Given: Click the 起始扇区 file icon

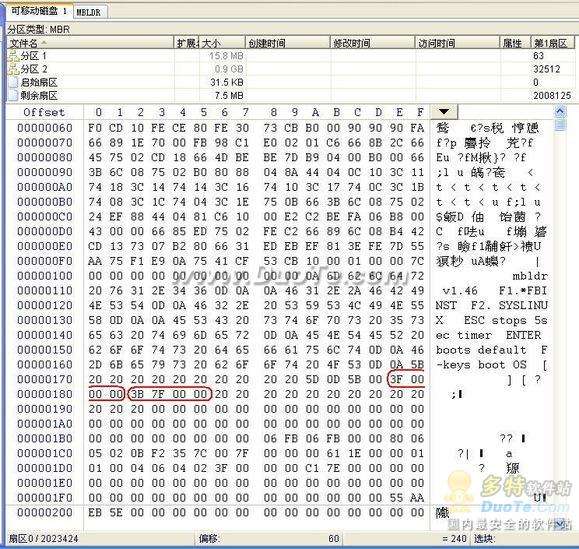Looking at the screenshot, I should point(14,82).
